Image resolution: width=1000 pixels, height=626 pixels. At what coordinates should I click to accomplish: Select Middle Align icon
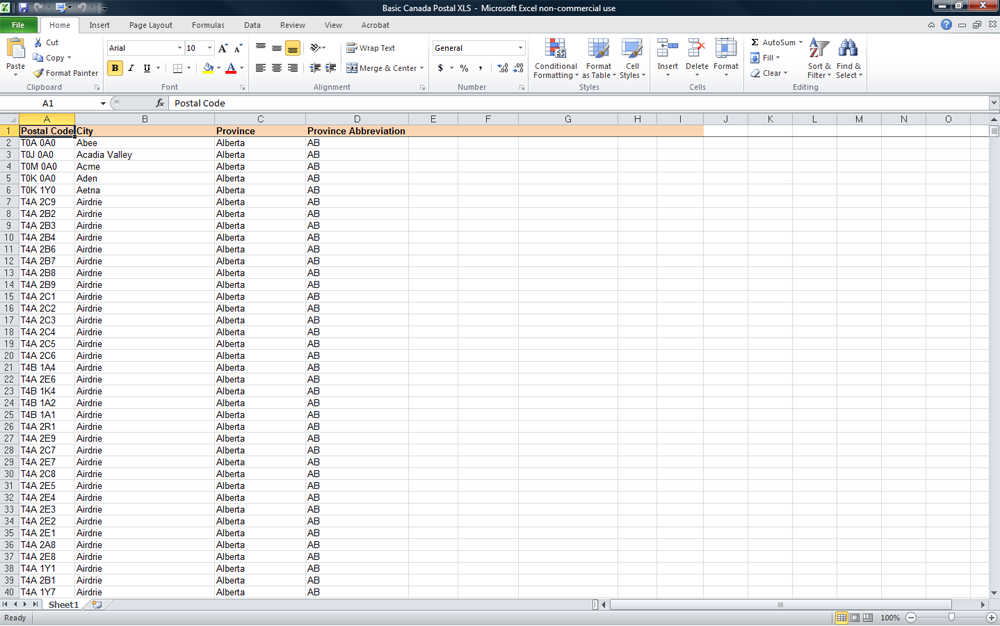point(276,48)
